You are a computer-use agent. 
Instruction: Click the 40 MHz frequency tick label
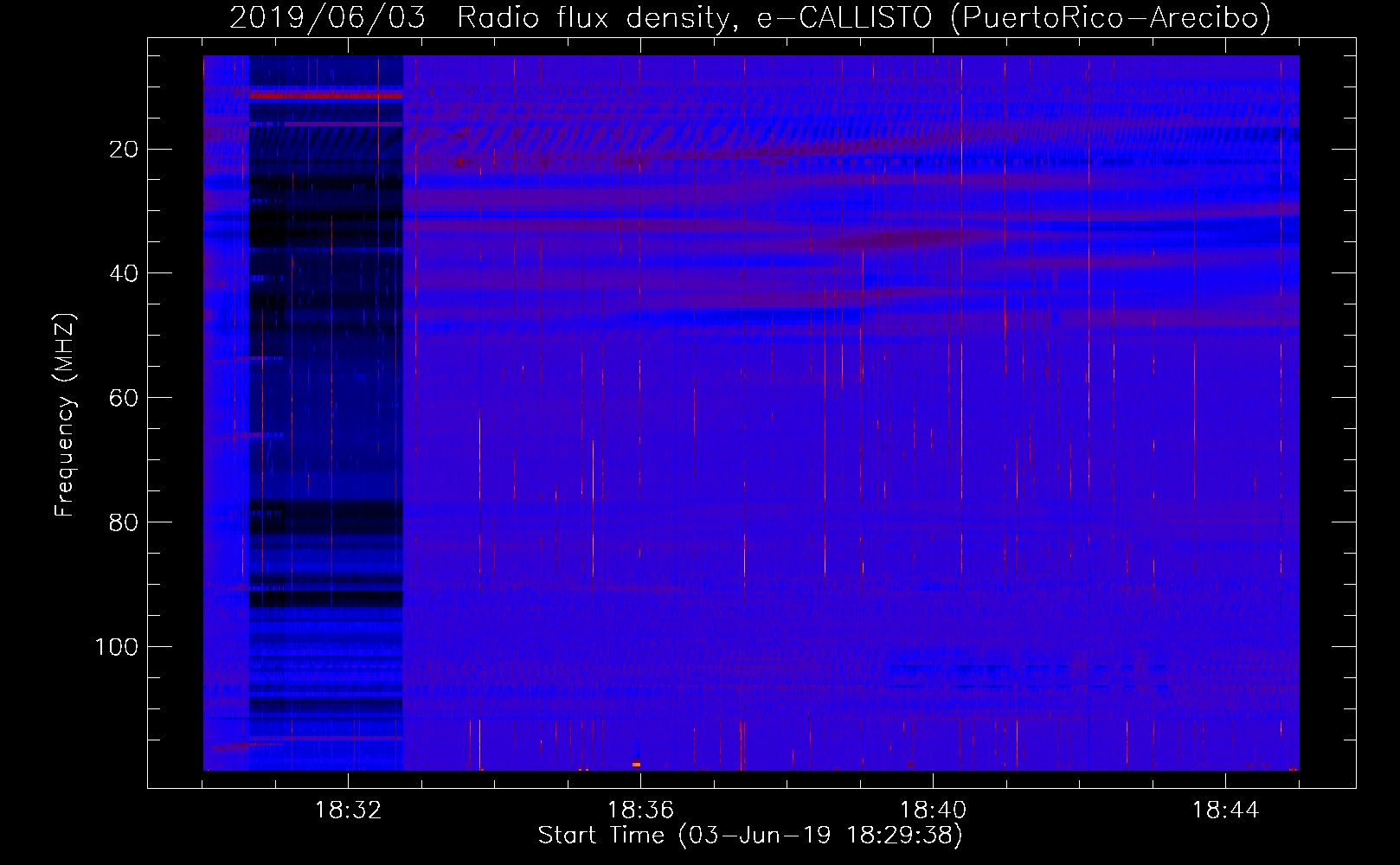pyautogui.click(x=122, y=273)
